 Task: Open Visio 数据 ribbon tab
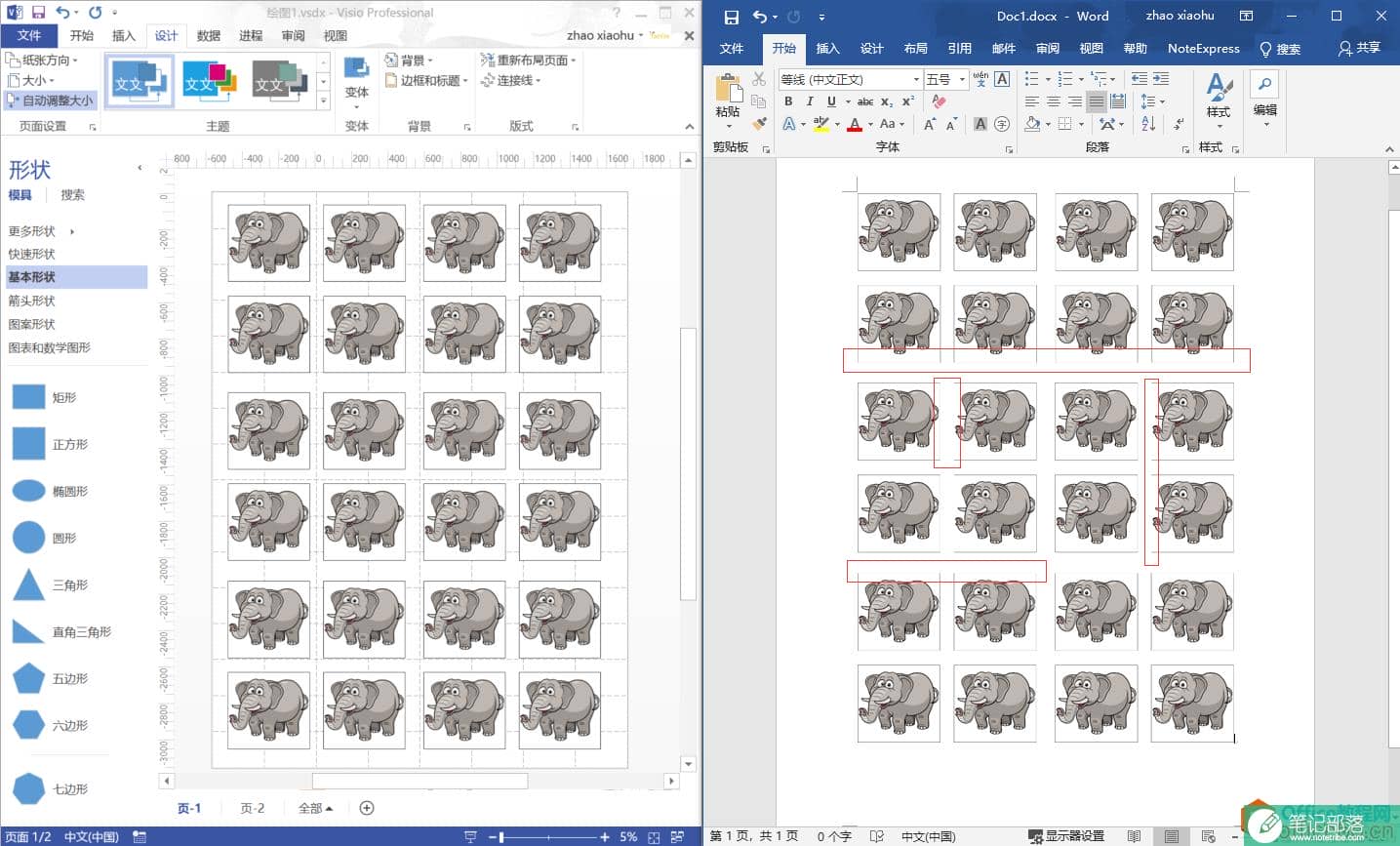point(209,36)
